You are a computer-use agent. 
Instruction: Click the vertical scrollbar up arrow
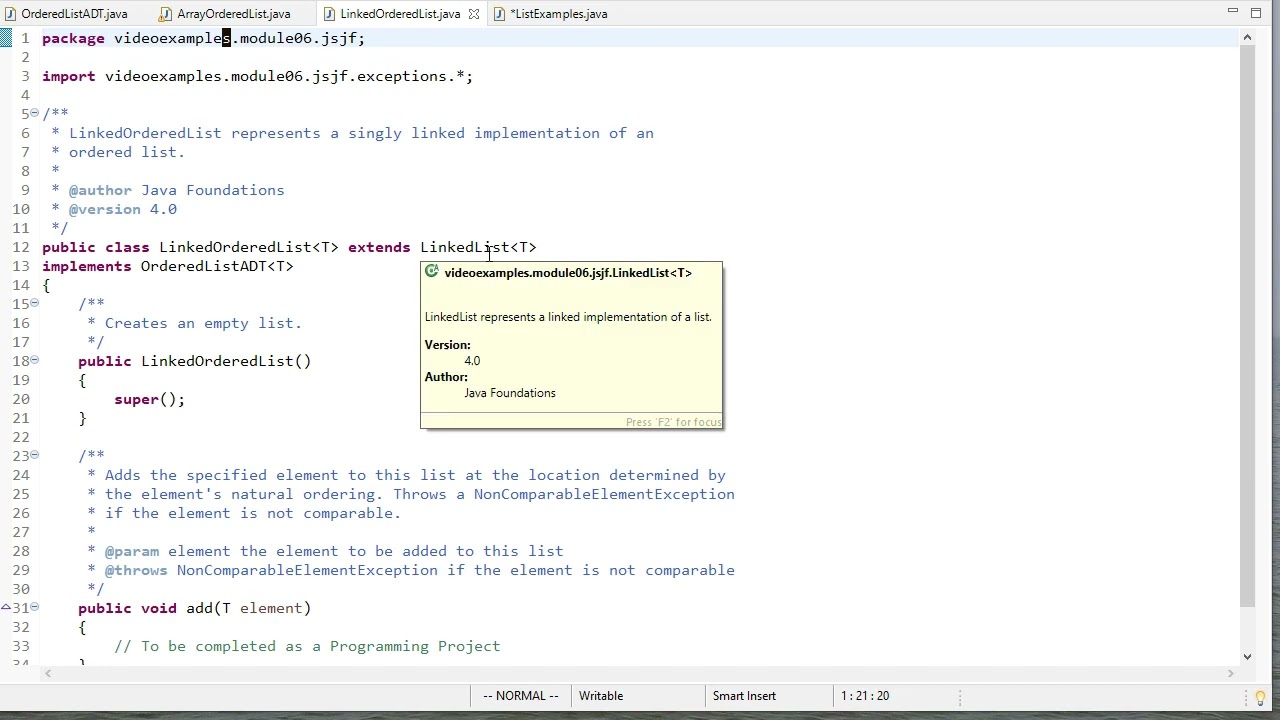click(1247, 38)
